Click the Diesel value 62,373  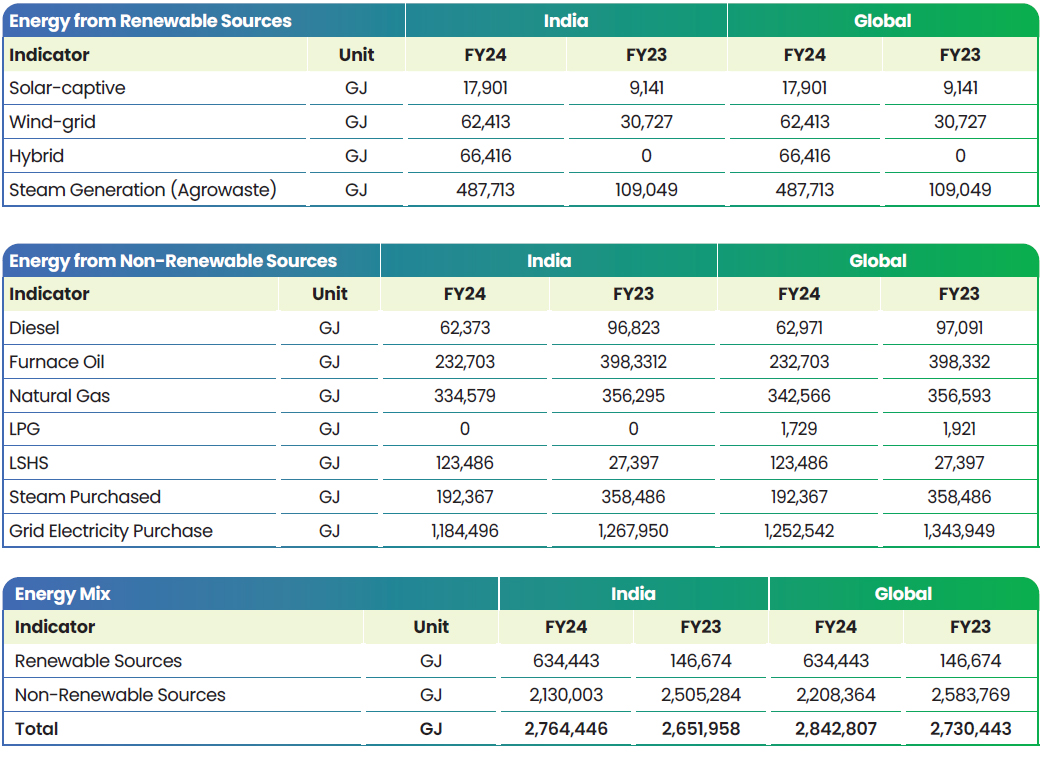[x=465, y=328]
